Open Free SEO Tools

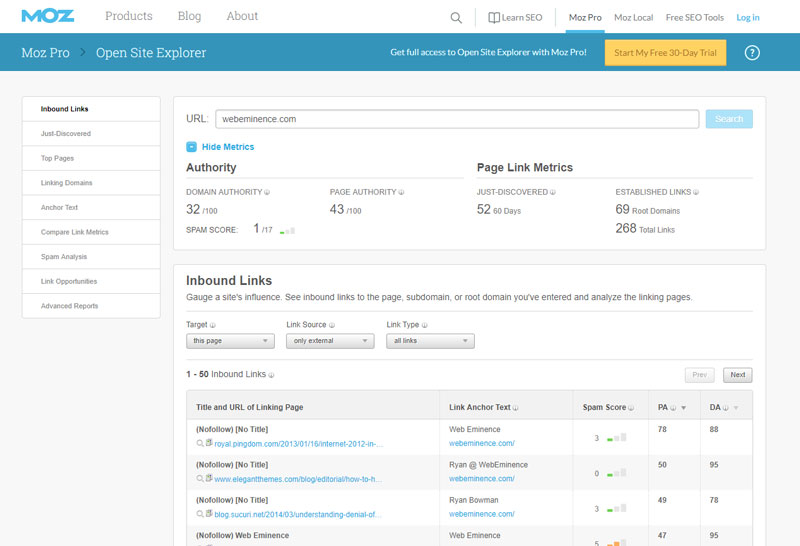(x=694, y=18)
